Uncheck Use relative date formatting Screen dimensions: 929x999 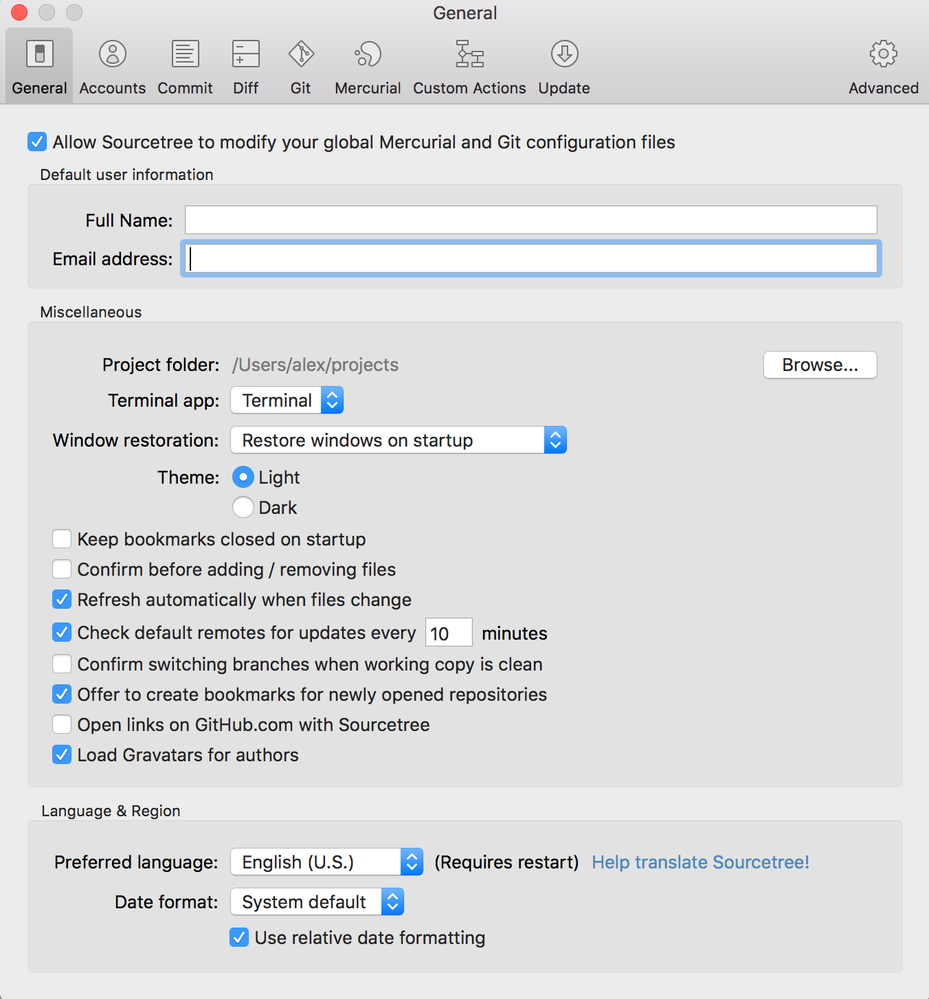coord(239,937)
